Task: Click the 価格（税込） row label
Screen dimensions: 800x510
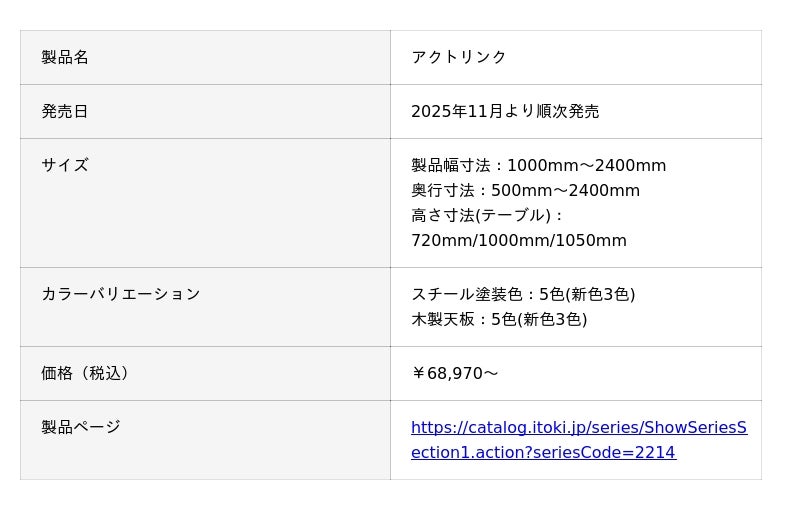Action: pos(85,374)
